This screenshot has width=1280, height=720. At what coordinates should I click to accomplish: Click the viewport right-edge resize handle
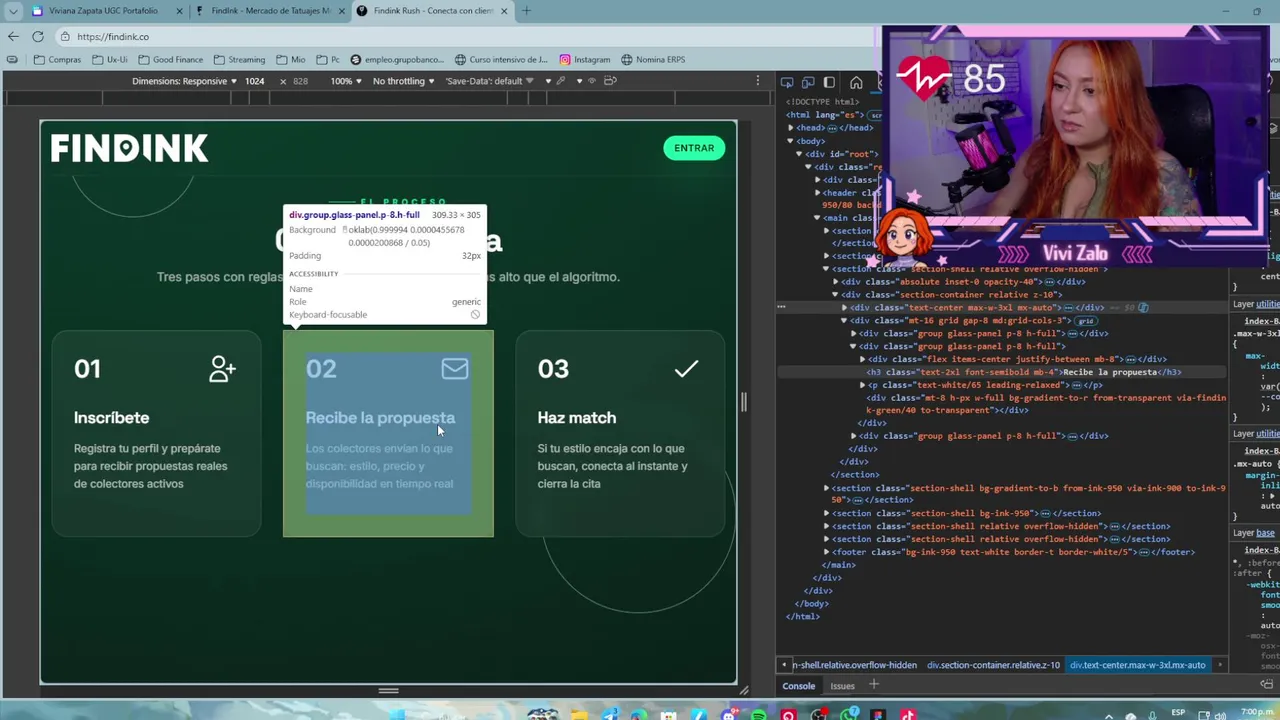click(743, 402)
